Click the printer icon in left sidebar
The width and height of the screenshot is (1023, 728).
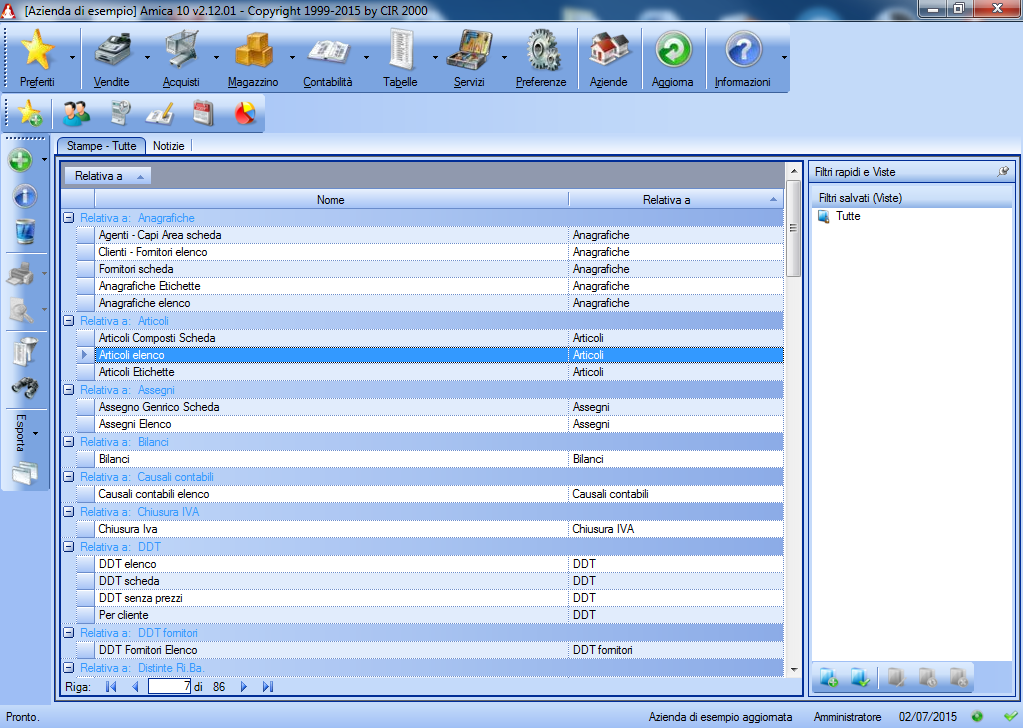pyautogui.click(x=21, y=274)
